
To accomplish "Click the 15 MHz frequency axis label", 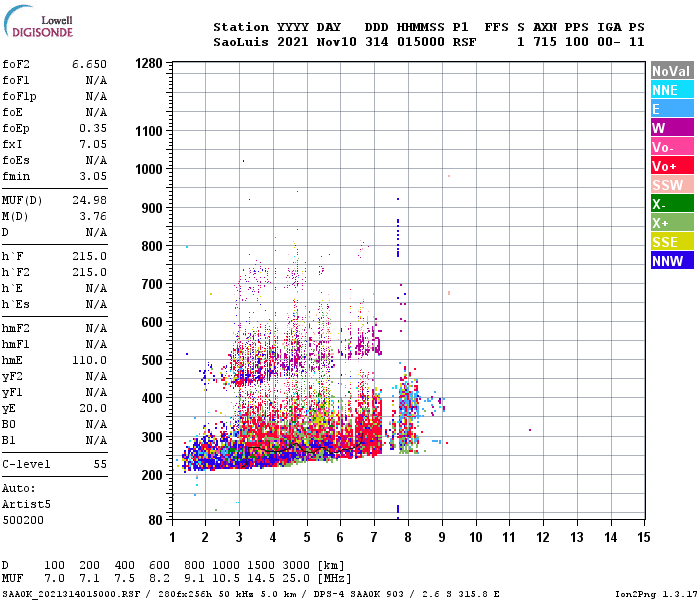I will (x=643, y=537).
